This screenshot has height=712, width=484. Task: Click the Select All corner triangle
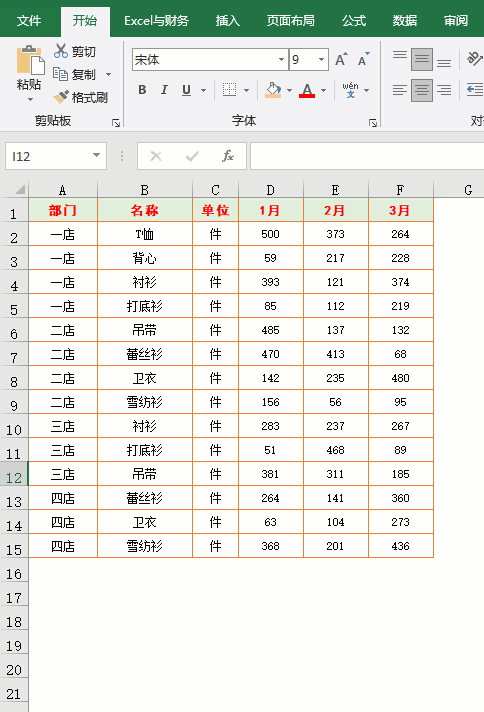pyautogui.click(x=20, y=189)
